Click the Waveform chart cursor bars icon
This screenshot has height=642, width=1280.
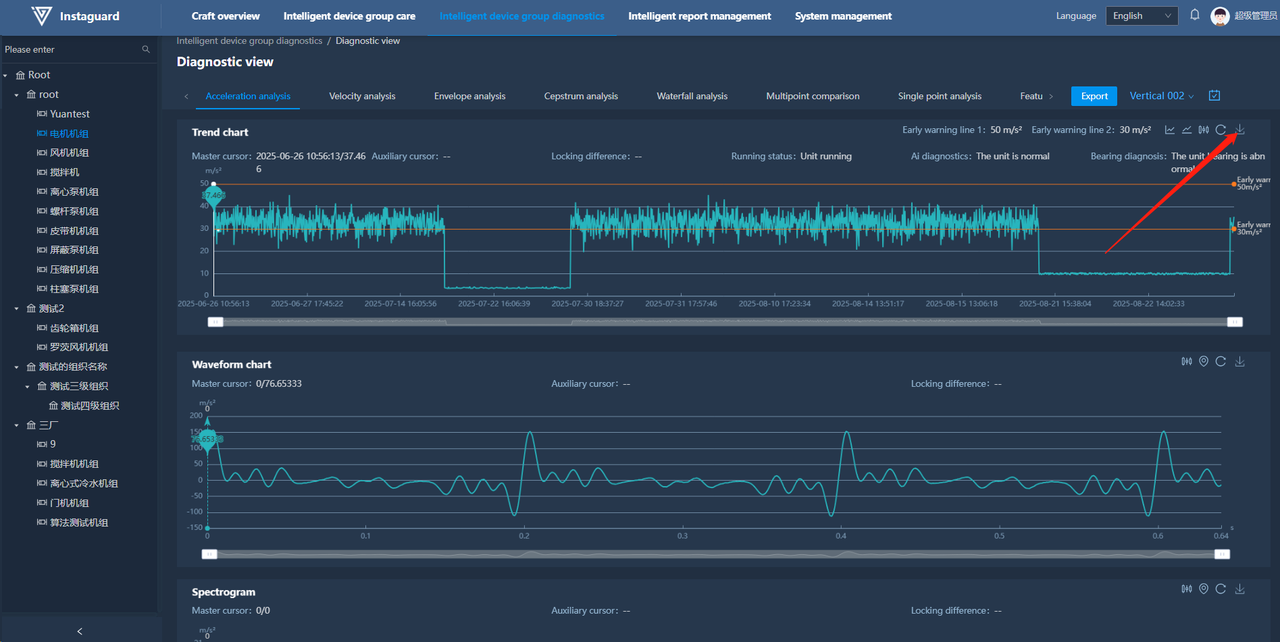[1187, 362]
